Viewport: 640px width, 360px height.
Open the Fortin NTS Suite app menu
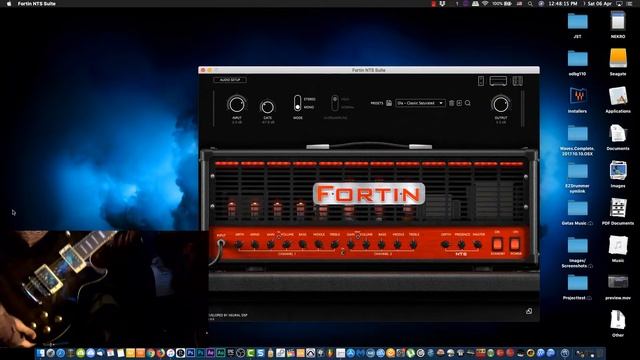37,4
